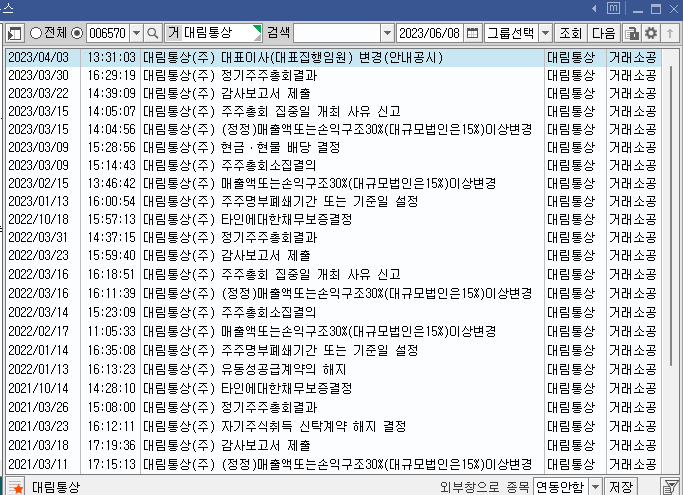Click the 13:31:03 time cell
Image resolution: width=683 pixels, height=495 pixels.
pyautogui.click(x=112, y=58)
